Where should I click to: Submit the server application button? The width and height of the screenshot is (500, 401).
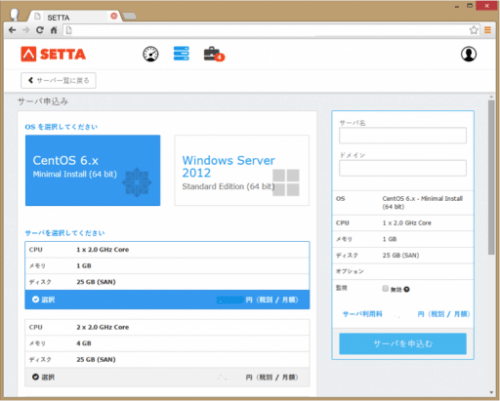[x=403, y=344]
